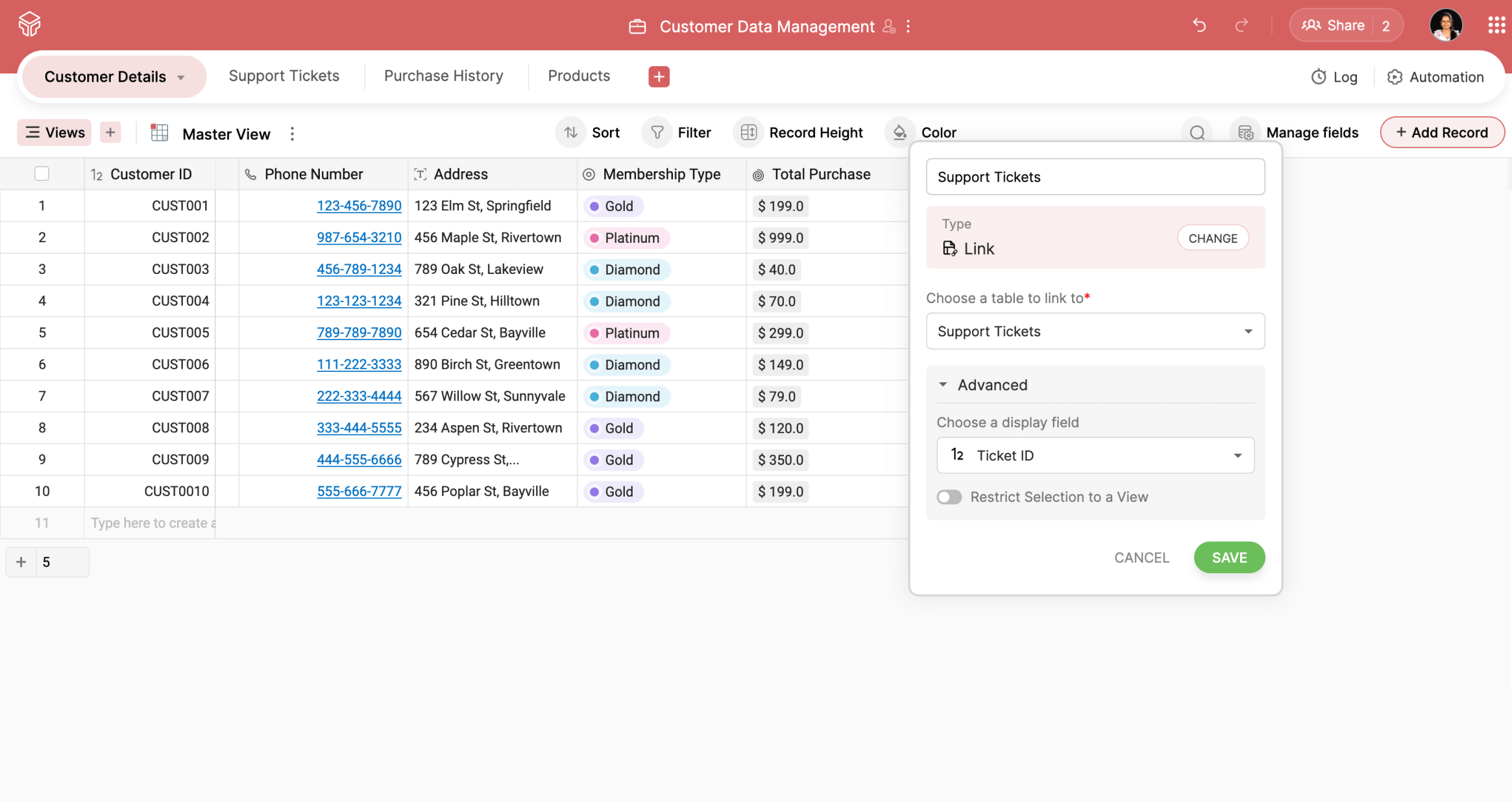Viewport: 1512px width, 801px height.
Task: Click the Color paint bucket icon
Action: tap(899, 132)
